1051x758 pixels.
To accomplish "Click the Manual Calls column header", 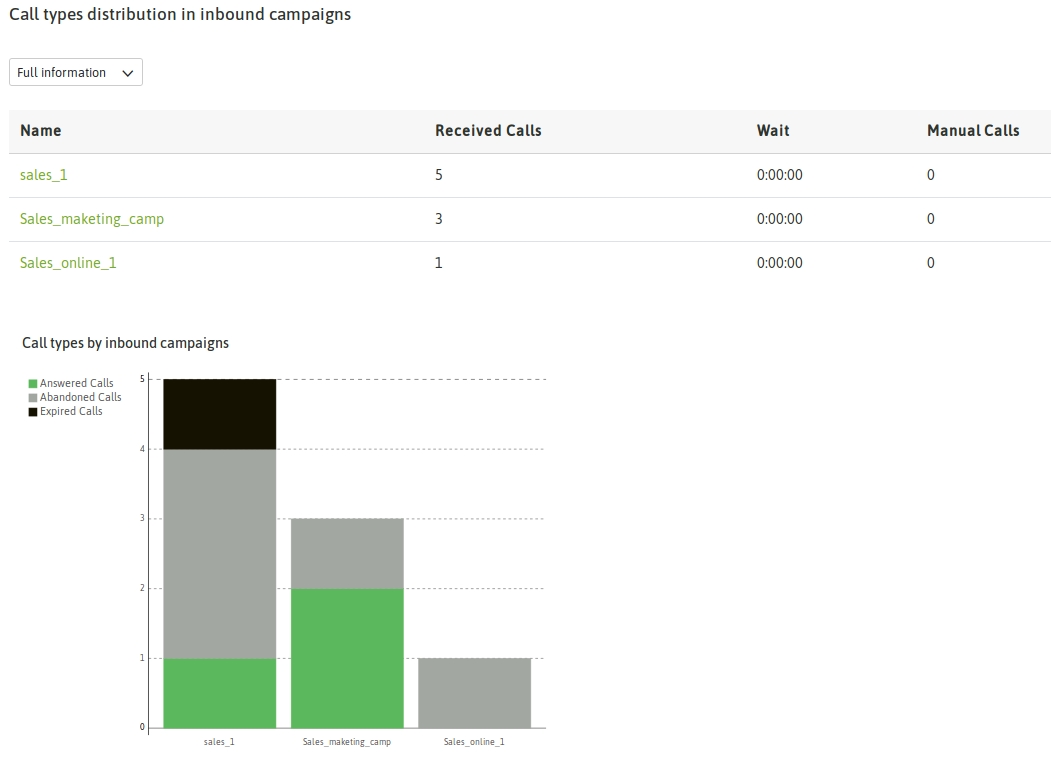I will [x=973, y=131].
